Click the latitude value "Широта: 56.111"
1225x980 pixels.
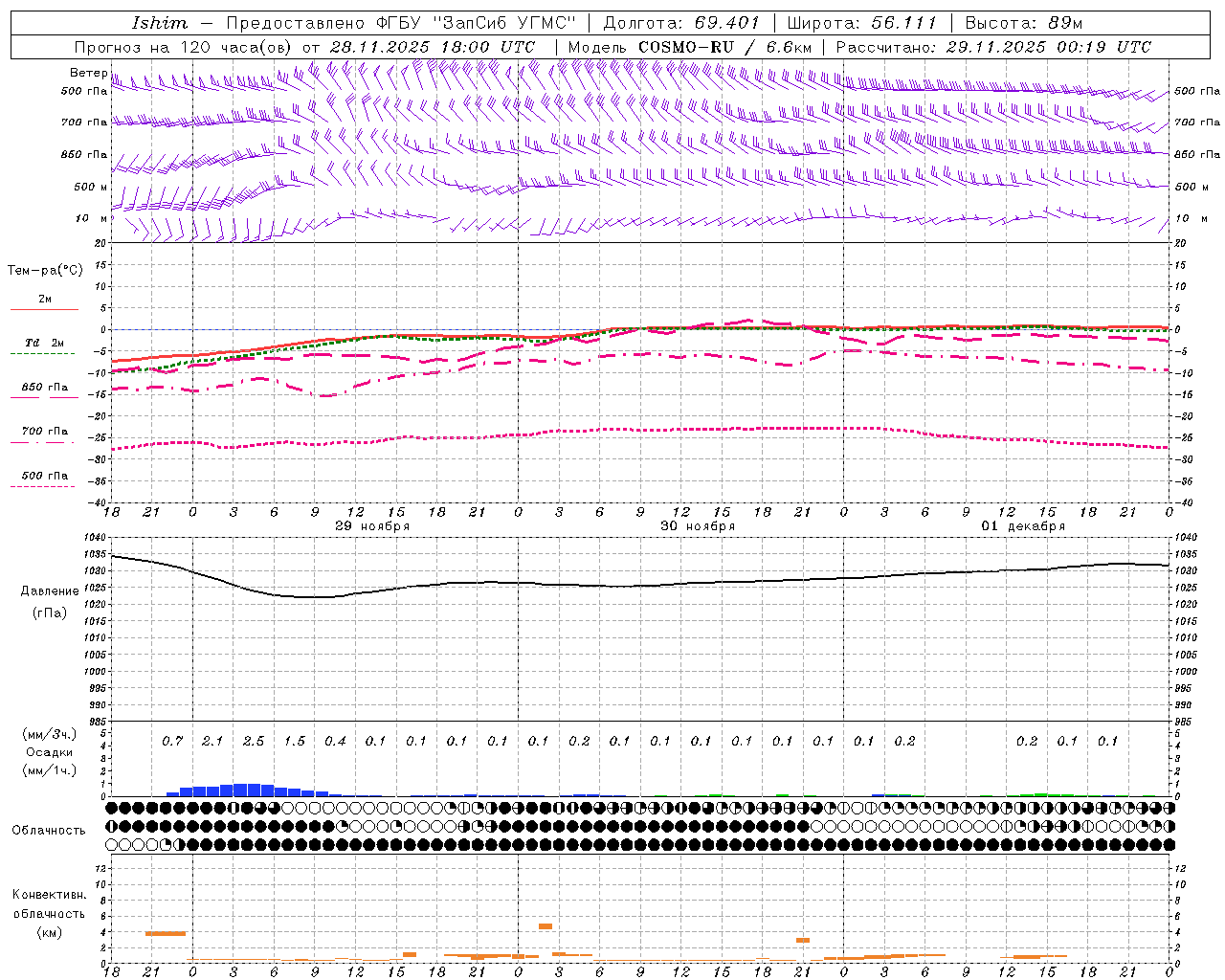[x=861, y=23]
